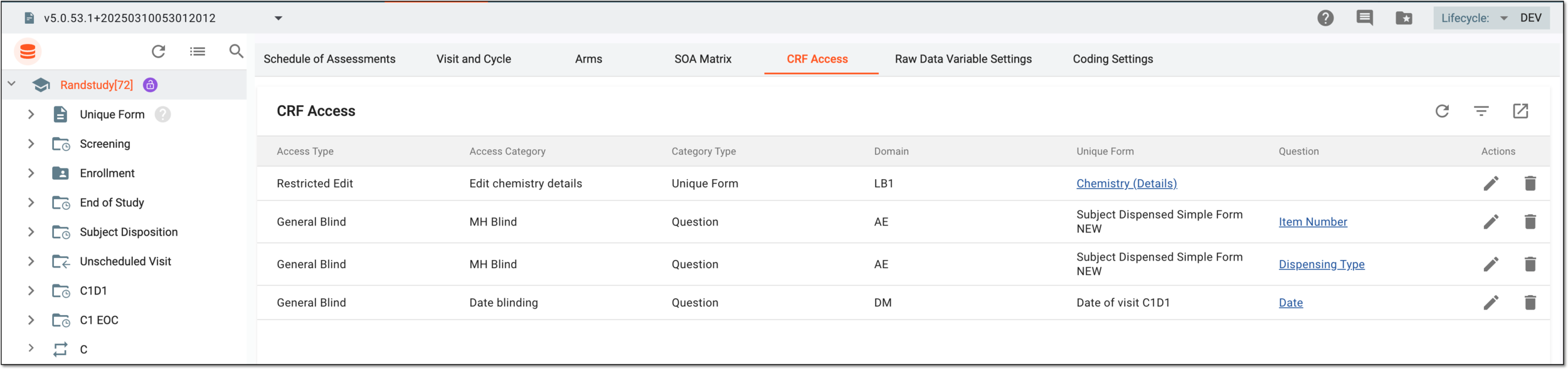
Task: Edit the Item Number blind row
Action: [1491, 222]
